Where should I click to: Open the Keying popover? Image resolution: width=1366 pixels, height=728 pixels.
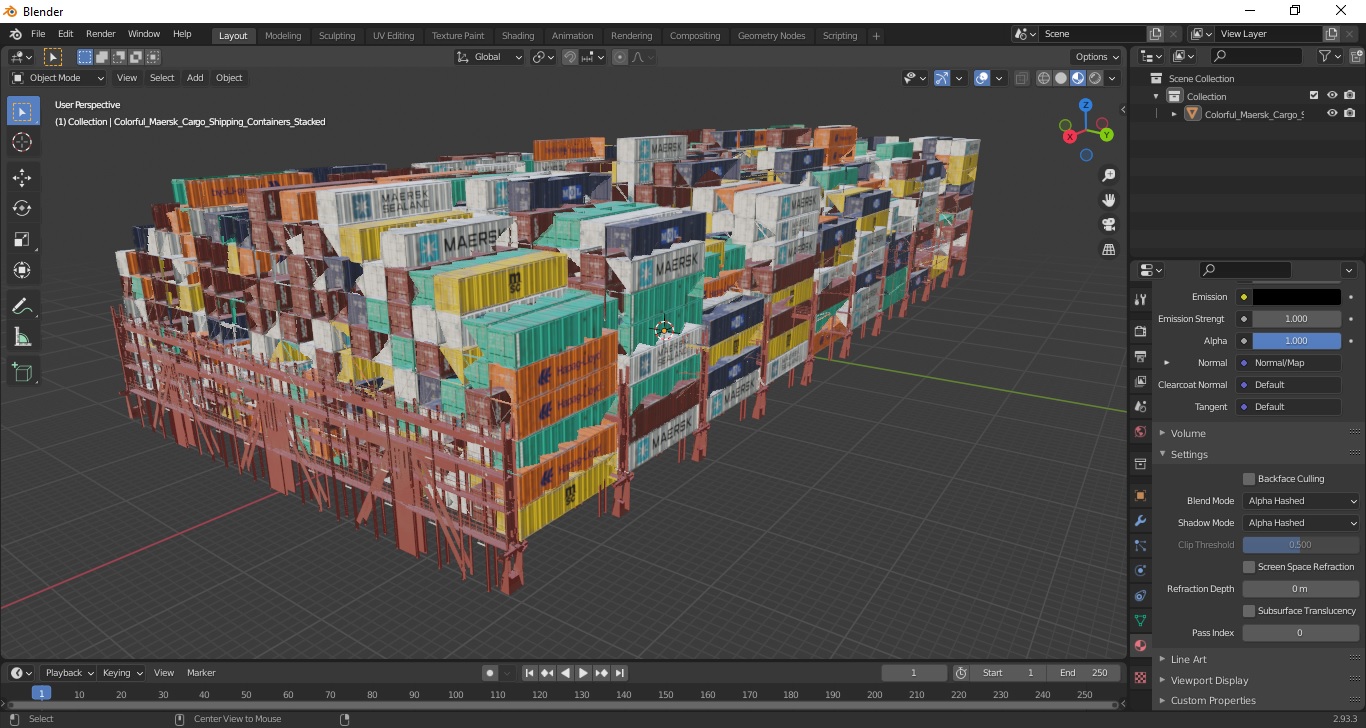[121, 673]
